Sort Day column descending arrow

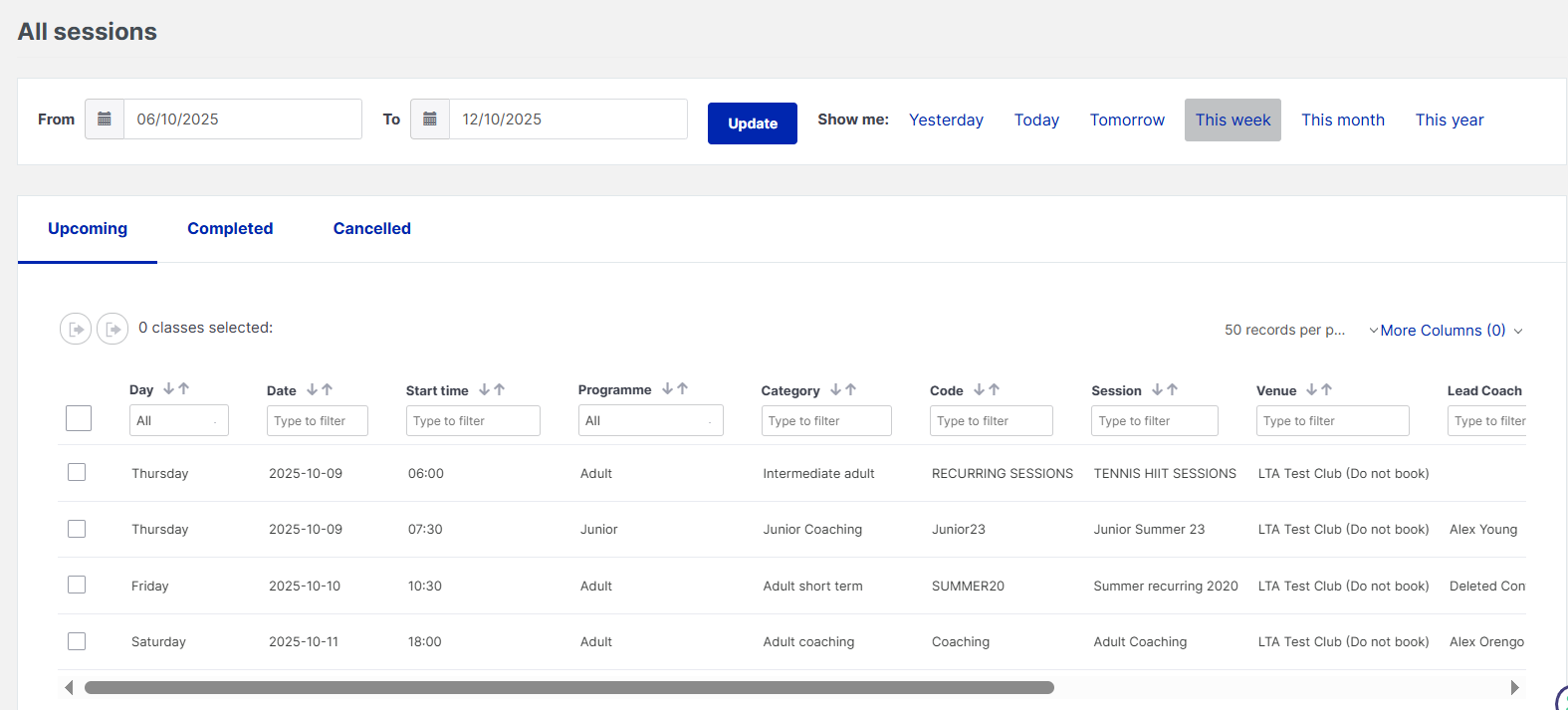pos(169,389)
